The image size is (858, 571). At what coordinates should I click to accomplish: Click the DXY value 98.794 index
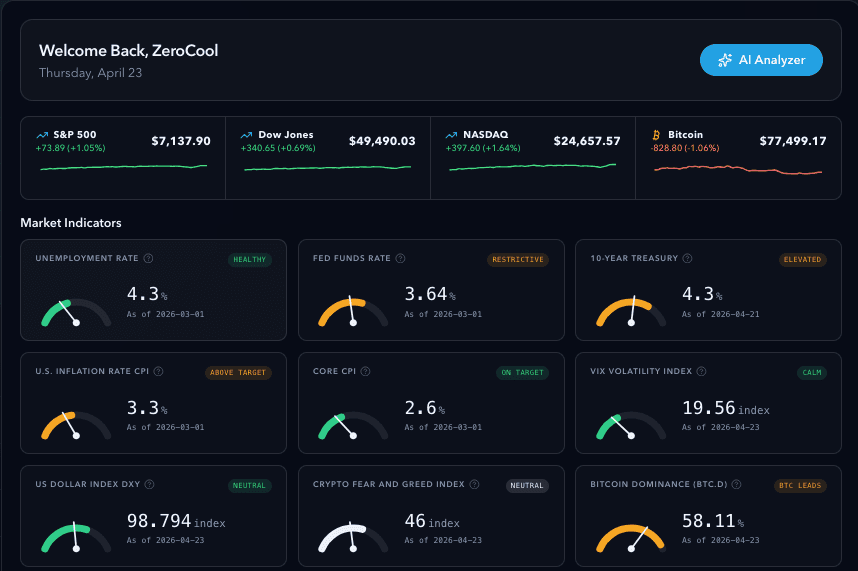176,521
